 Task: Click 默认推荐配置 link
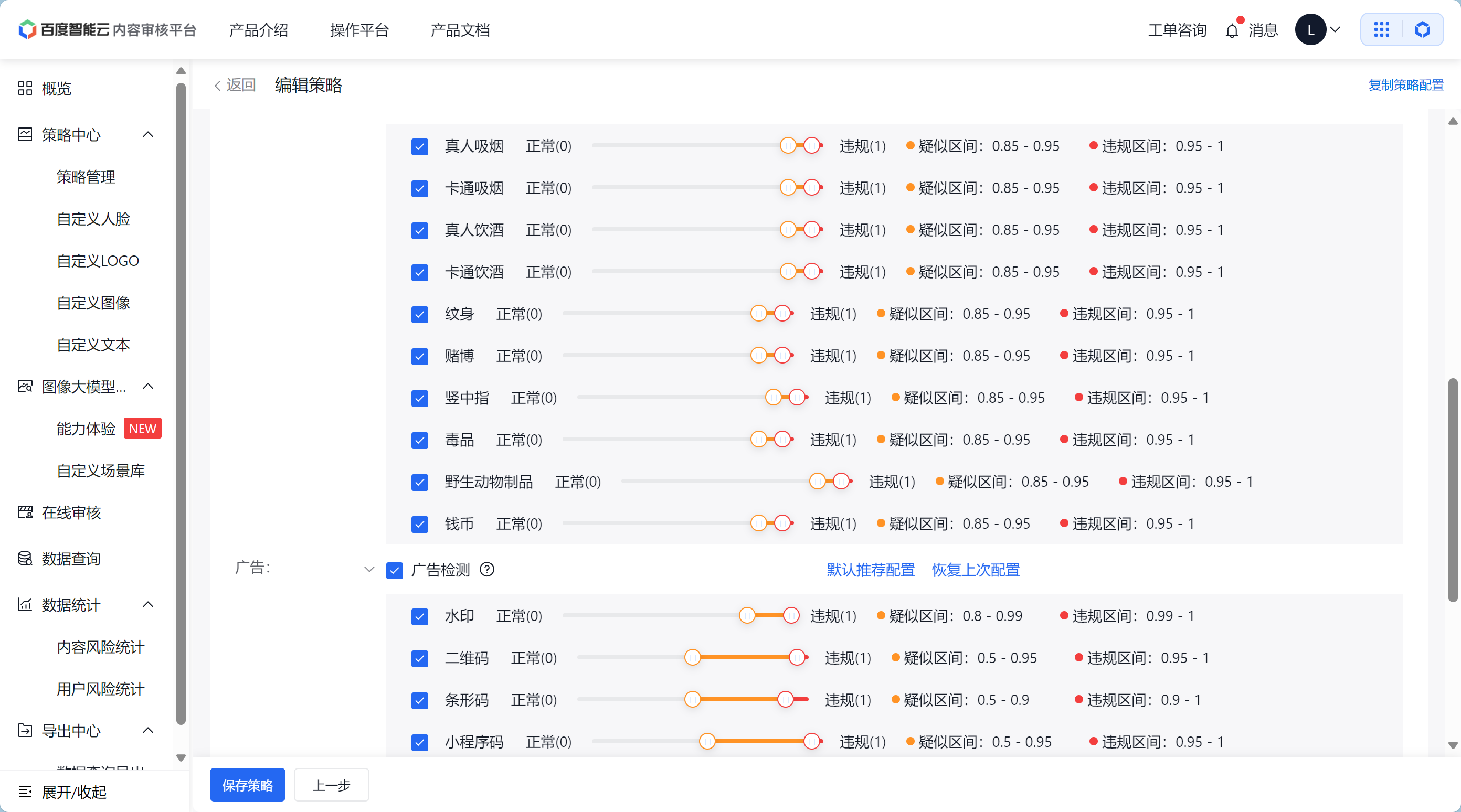871,570
